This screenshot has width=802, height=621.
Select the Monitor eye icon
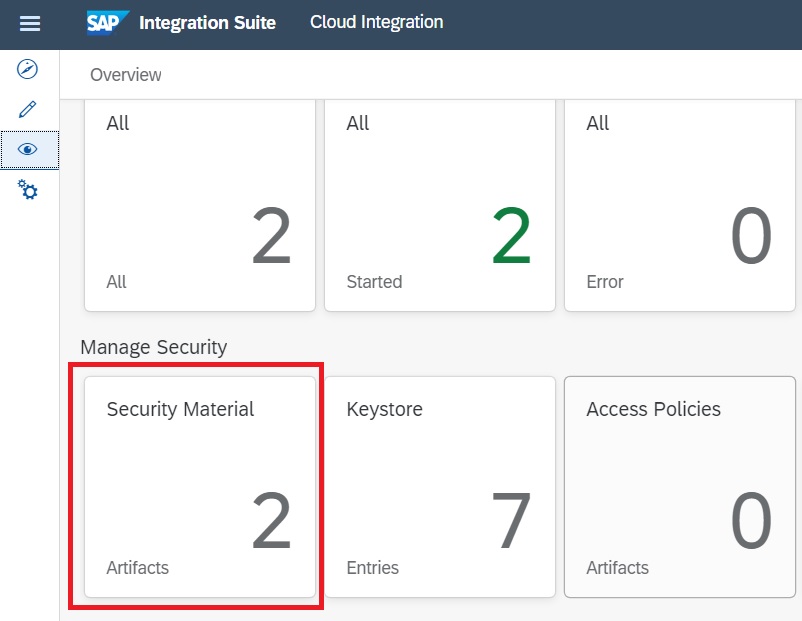(x=29, y=149)
